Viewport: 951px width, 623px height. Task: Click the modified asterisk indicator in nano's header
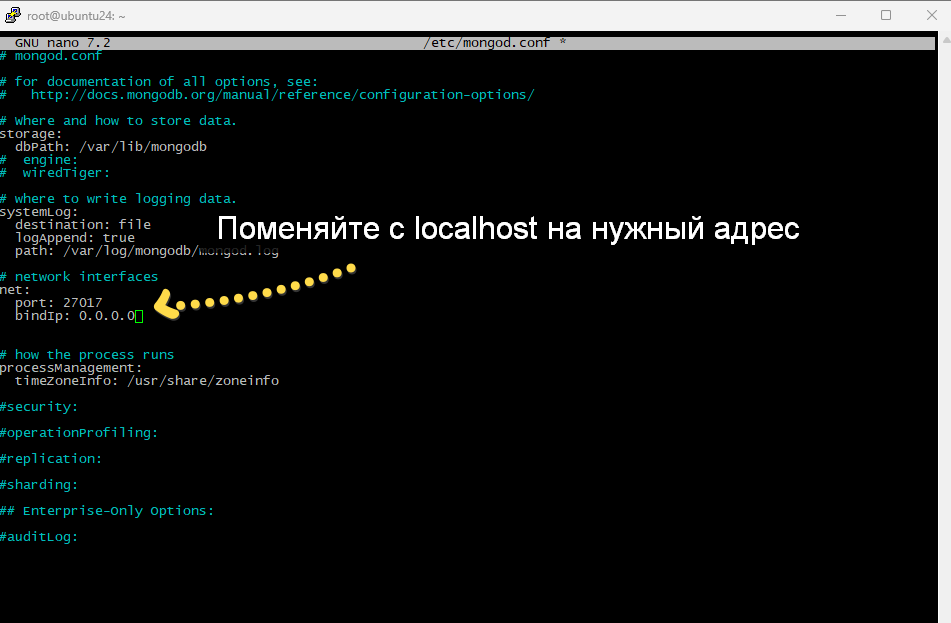(x=561, y=42)
